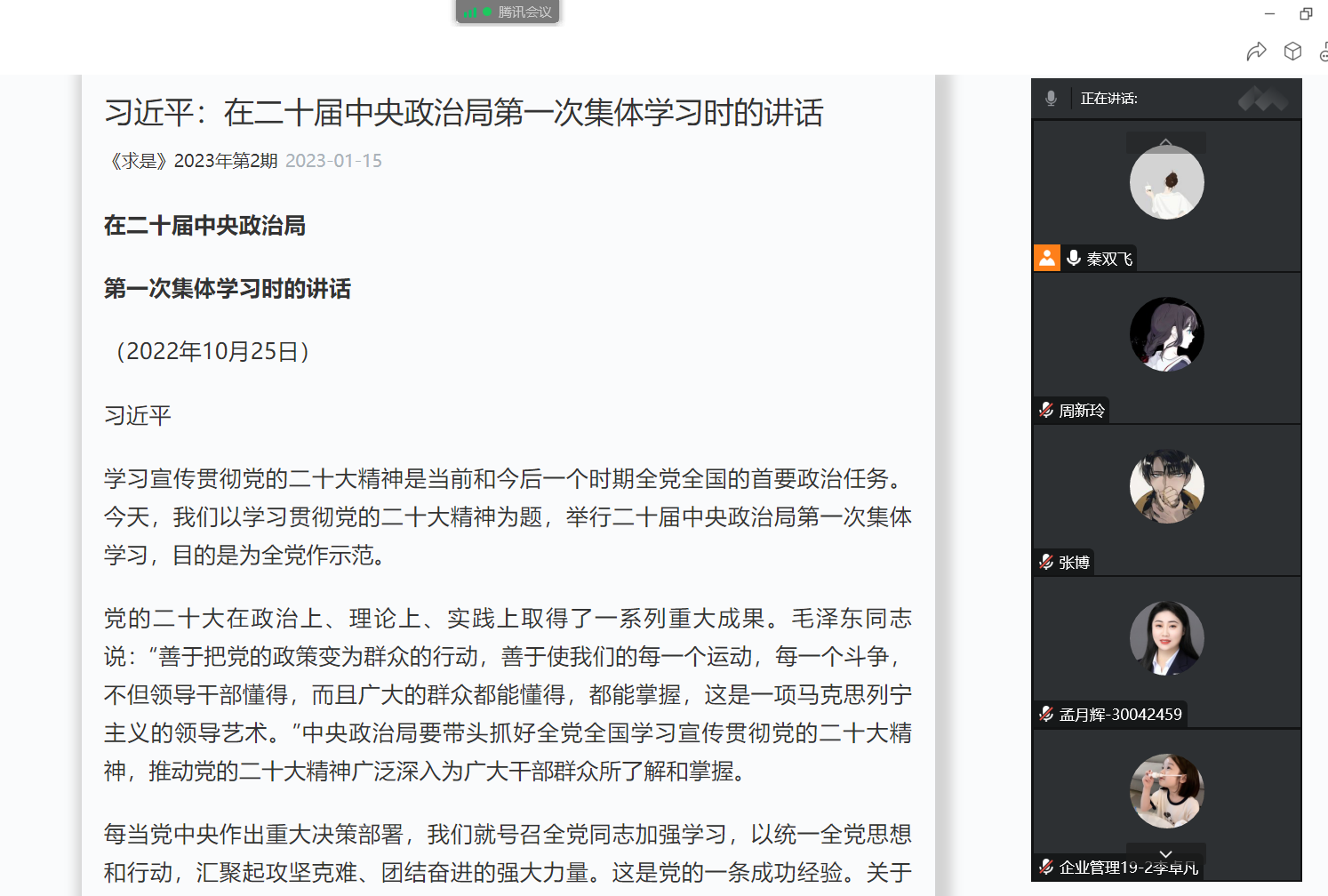Click the green network signal bars icon
The image size is (1328, 896).
(x=470, y=12)
